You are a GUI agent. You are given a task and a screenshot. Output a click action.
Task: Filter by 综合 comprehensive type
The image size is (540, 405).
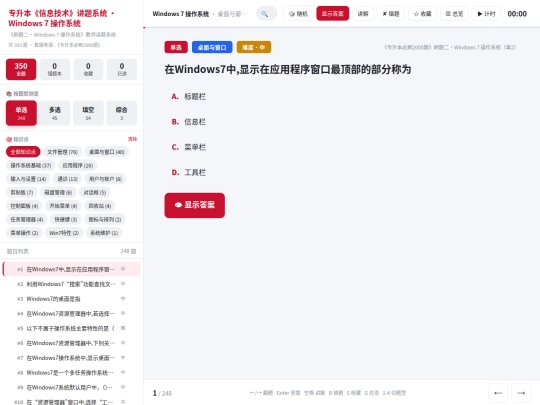click(122, 113)
